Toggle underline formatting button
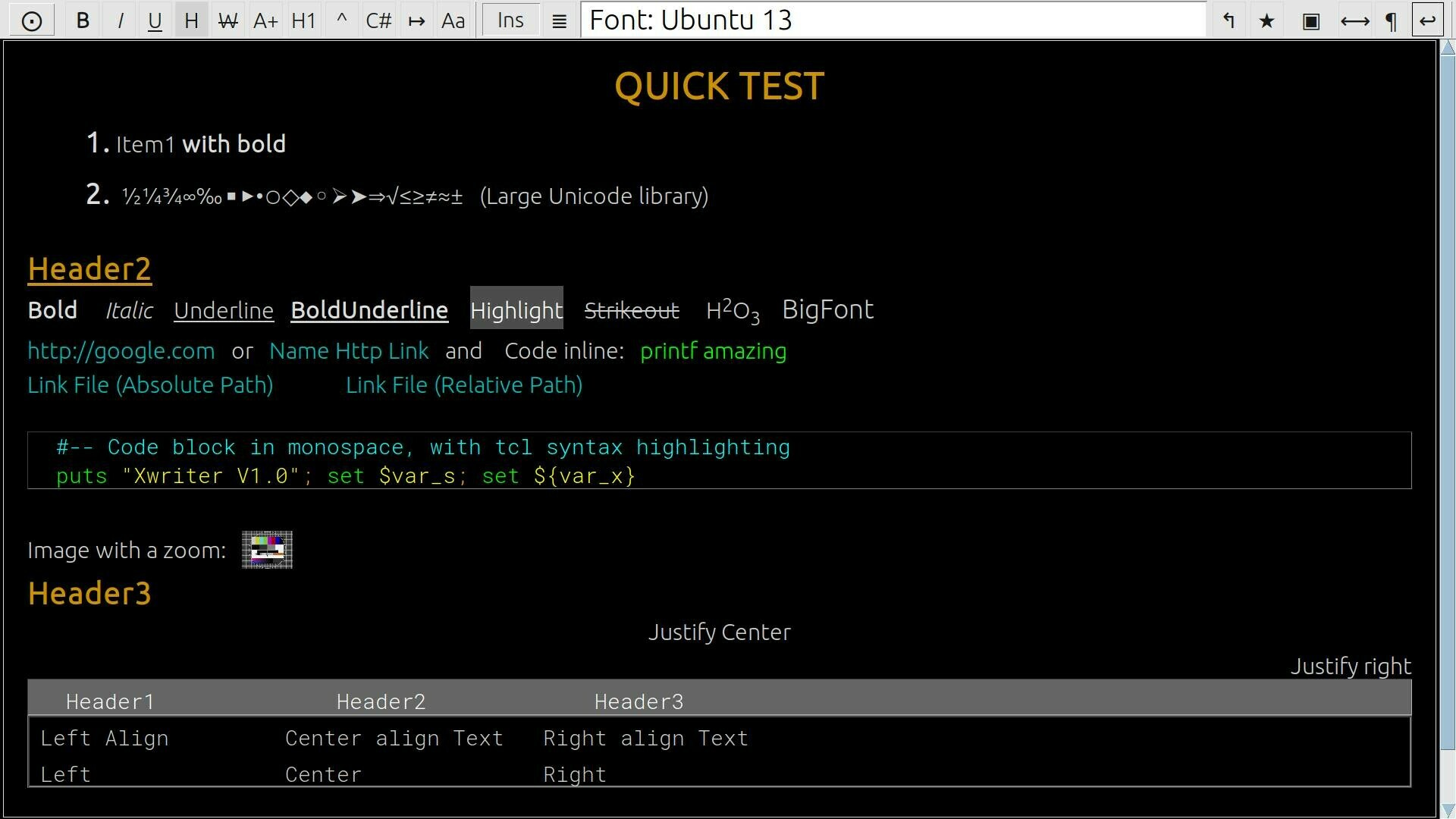The width and height of the screenshot is (1456, 819). pos(155,20)
